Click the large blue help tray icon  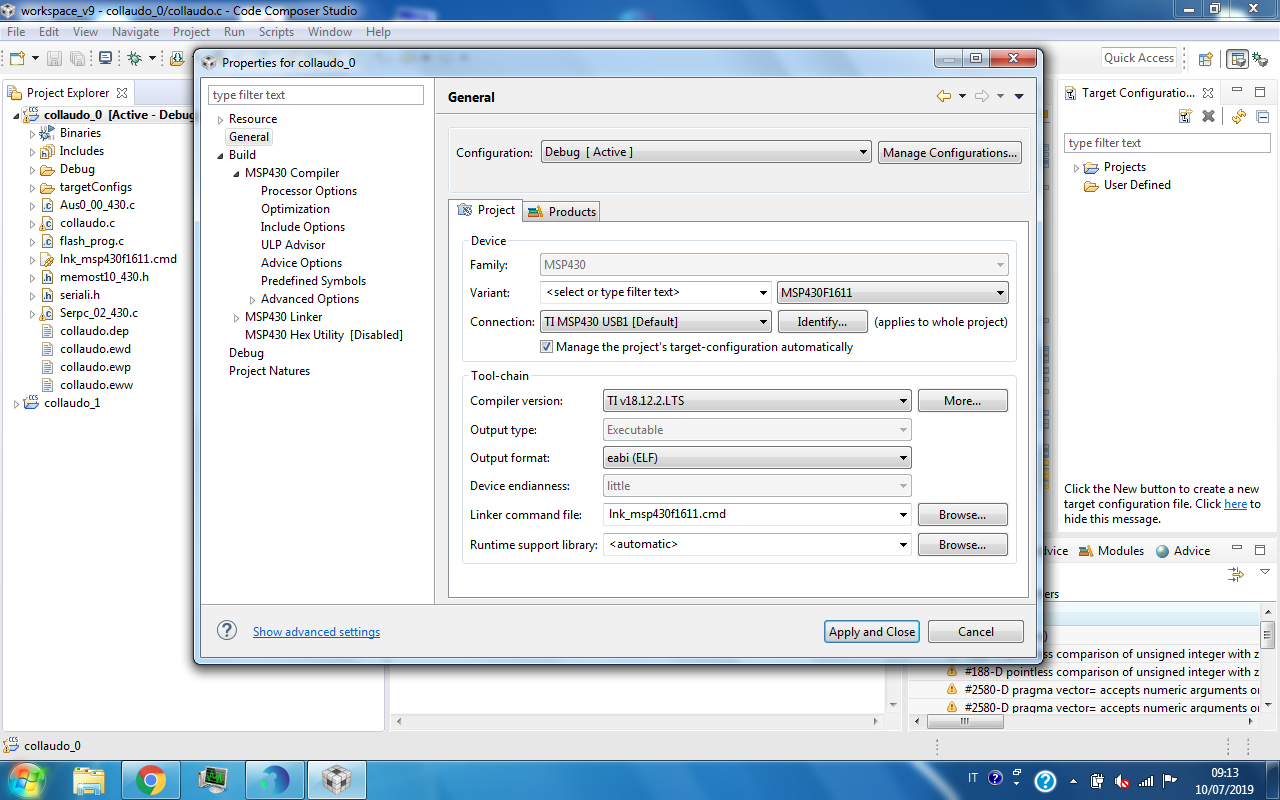[x=1045, y=781]
